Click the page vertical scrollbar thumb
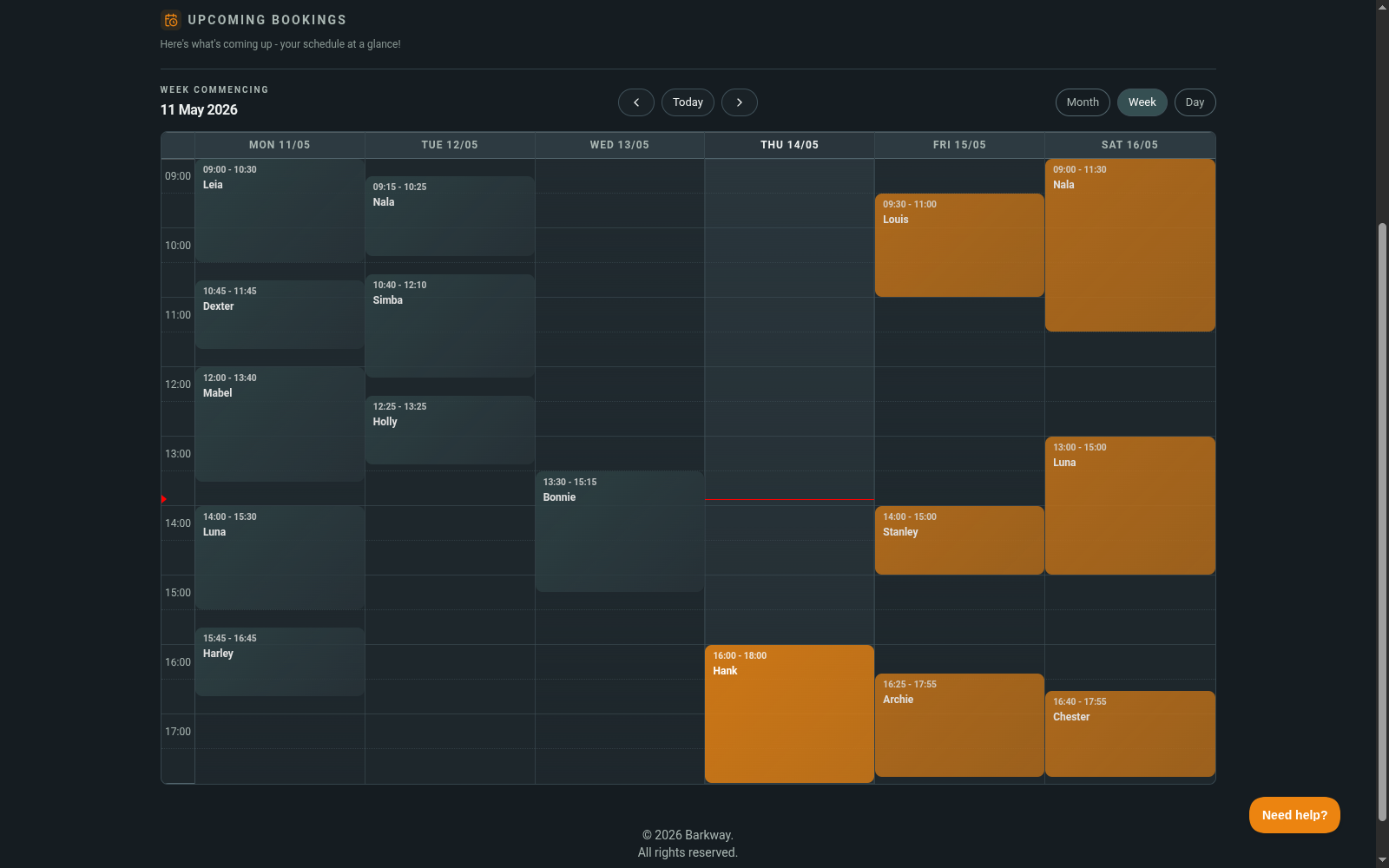This screenshot has width=1389, height=868. [x=1382, y=522]
